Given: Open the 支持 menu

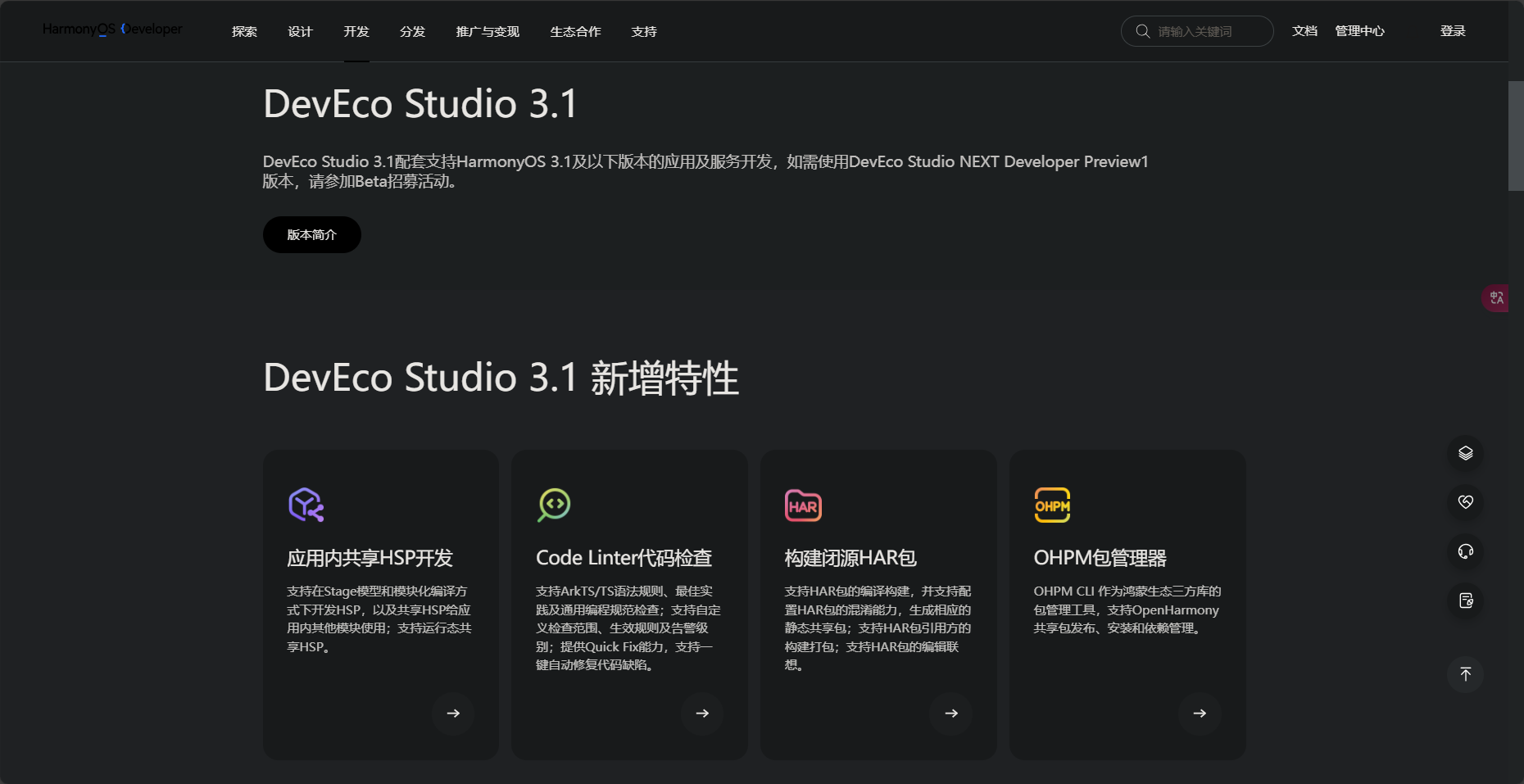Looking at the screenshot, I should pyautogui.click(x=644, y=31).
